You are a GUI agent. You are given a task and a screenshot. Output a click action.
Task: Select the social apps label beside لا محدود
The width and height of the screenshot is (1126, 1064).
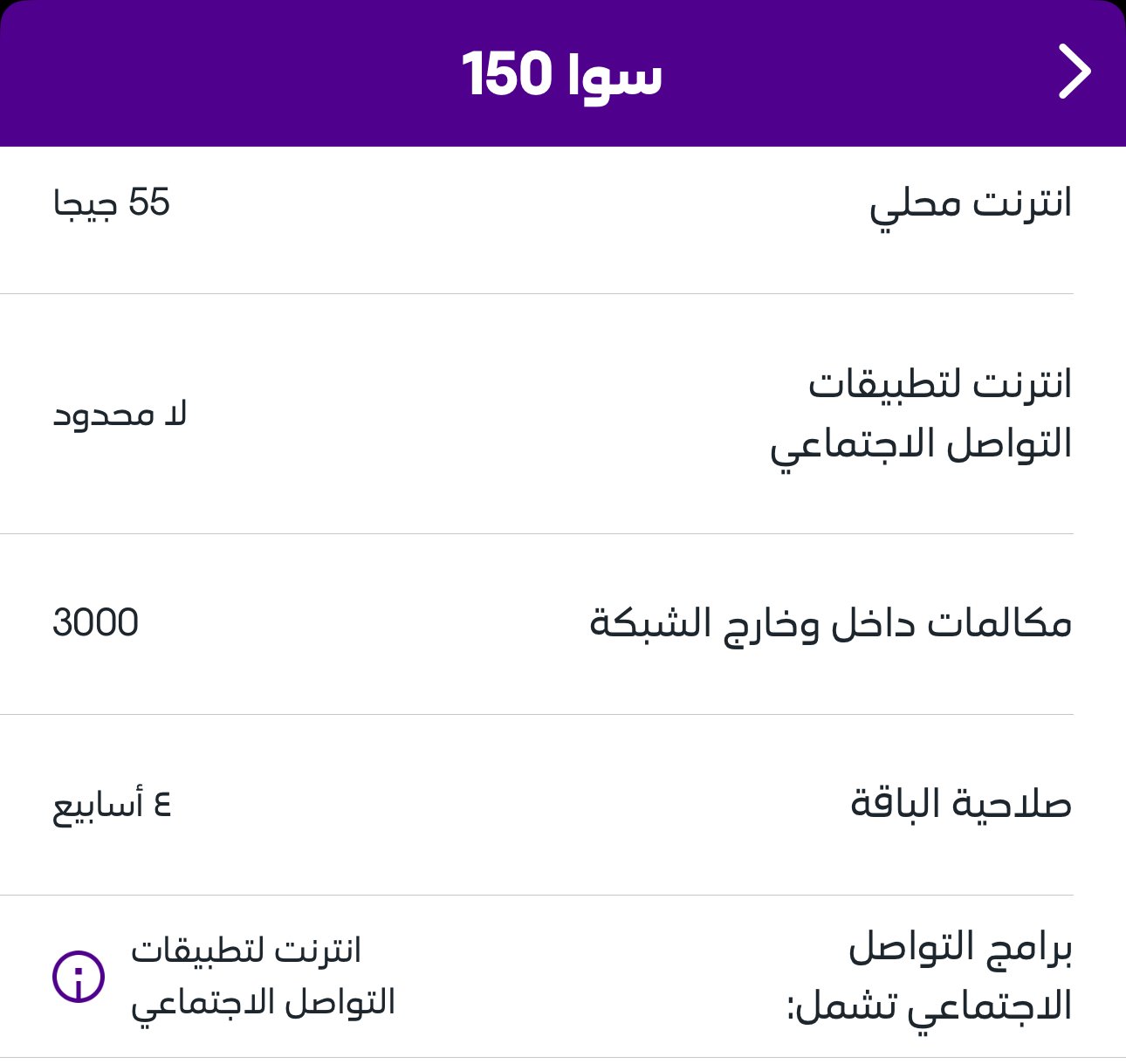coord(921,414)
